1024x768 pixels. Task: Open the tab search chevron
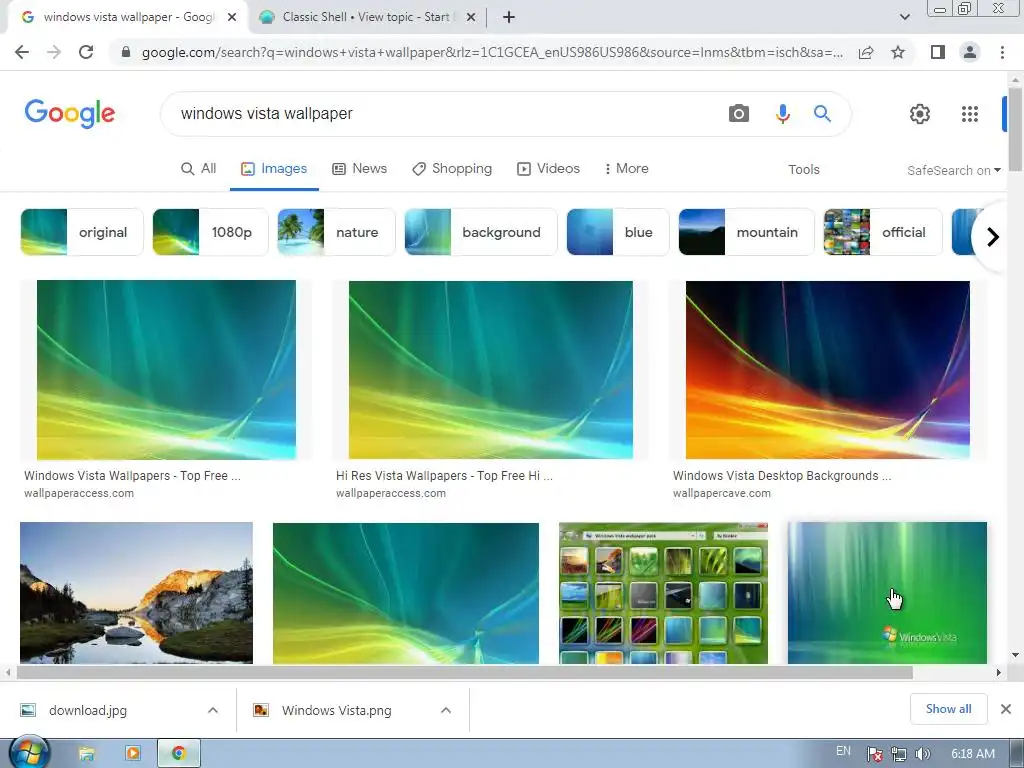904,17
